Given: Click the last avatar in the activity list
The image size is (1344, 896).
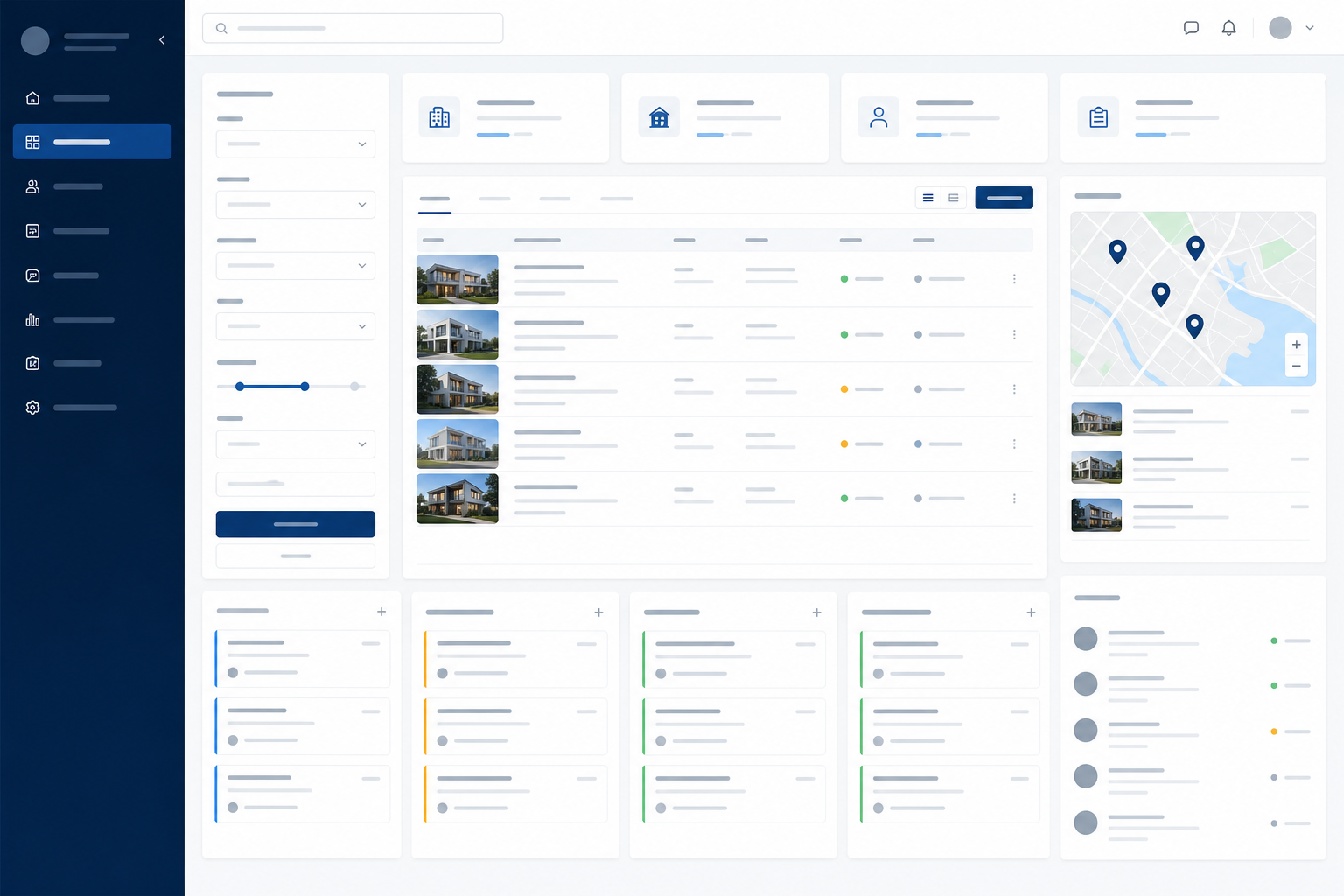Looking at the screenshot, I should tap(1086, 822).
